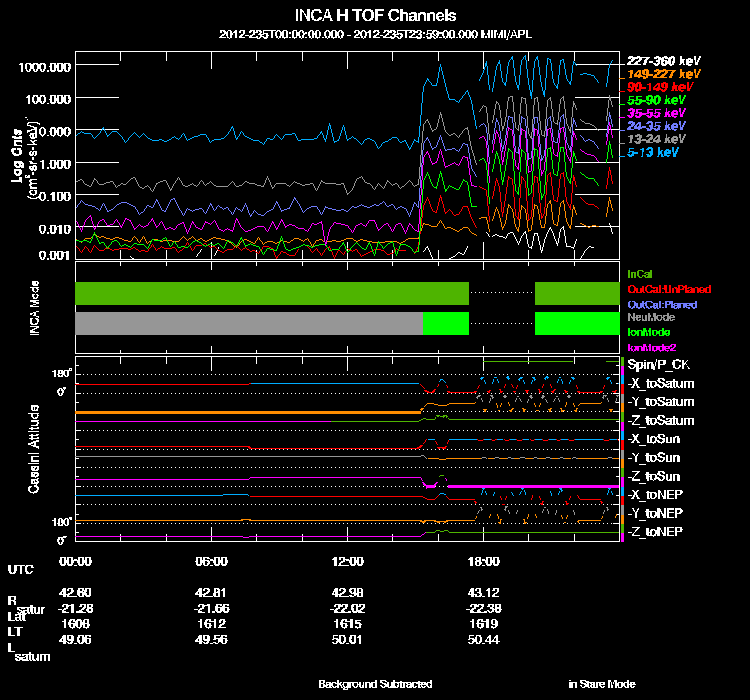Click the in Stare Mode footer text
This screenshot has height=700, width=750.
coord(602,684)
